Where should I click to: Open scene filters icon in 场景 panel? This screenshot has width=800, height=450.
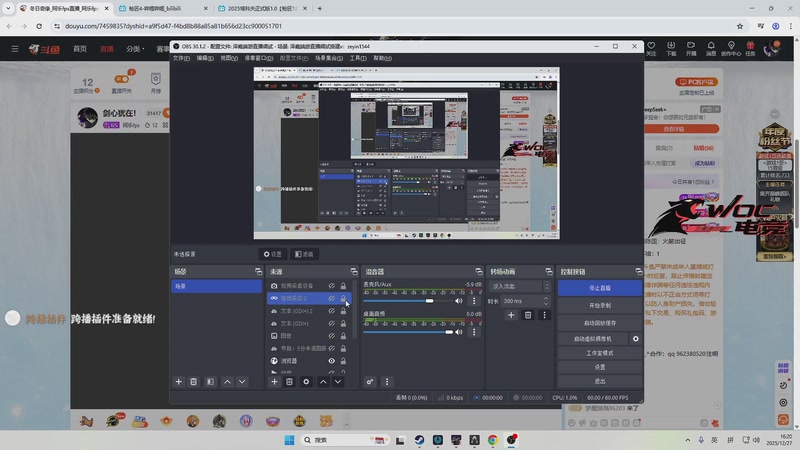[x=210, y=382]
